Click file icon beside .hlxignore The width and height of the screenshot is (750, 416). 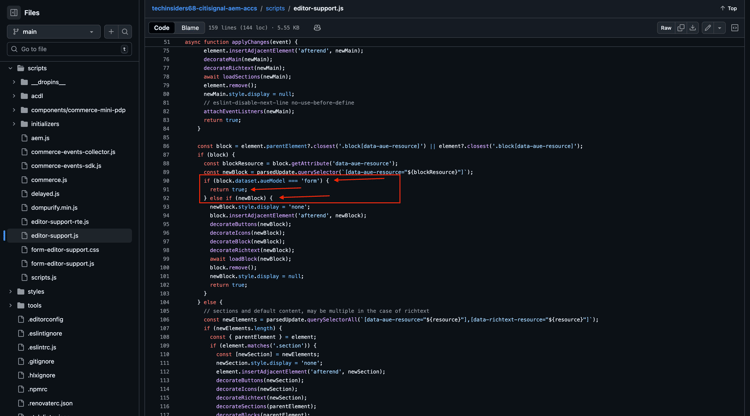[21, 375]
